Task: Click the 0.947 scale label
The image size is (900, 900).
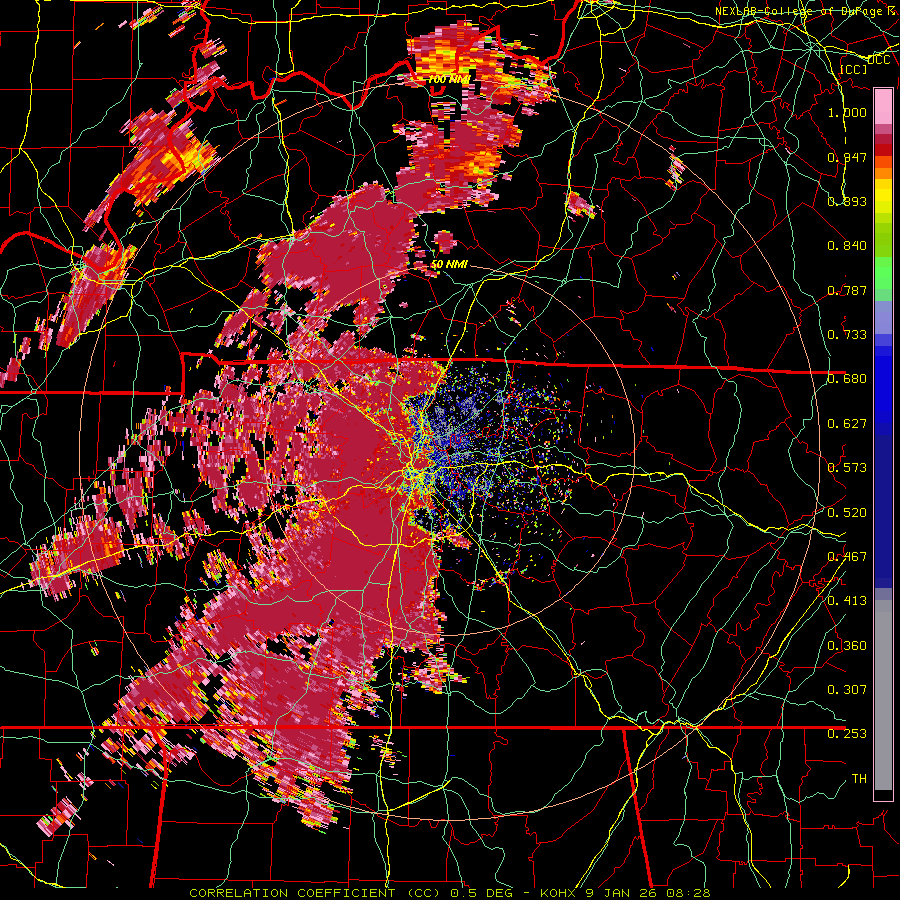Action: pyautogui.click(x=847, y=157)
